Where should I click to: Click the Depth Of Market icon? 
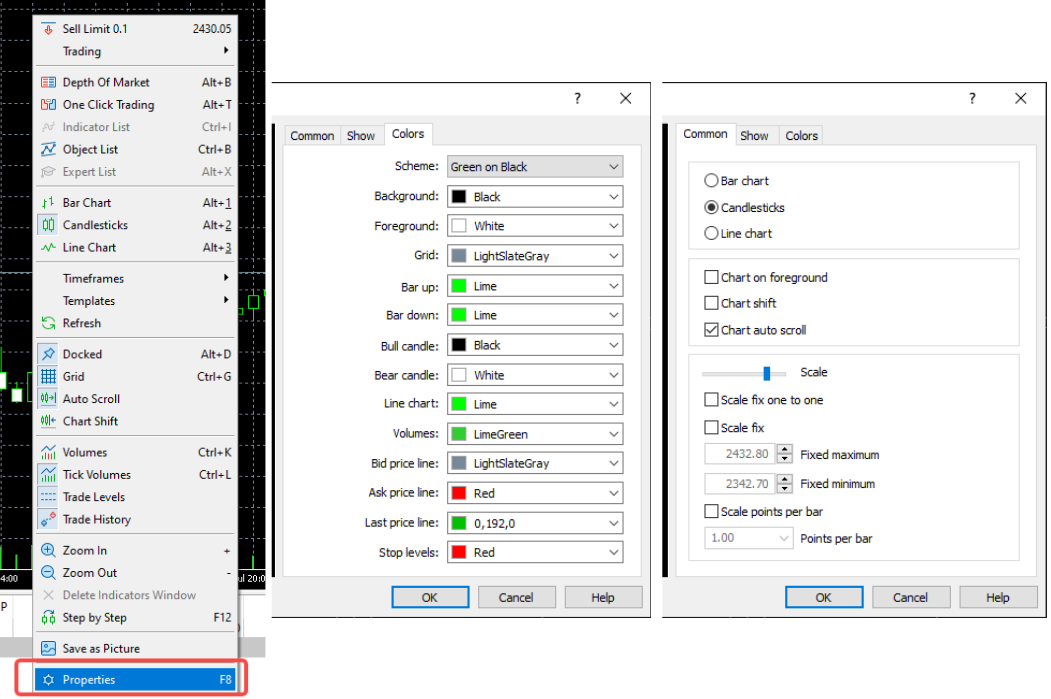click(x=47, y=82)
